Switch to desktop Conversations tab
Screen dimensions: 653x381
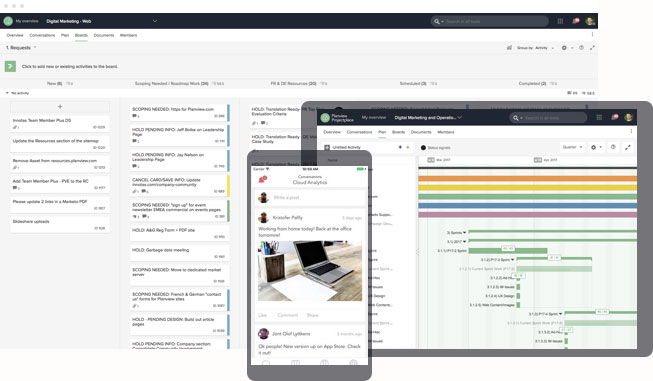pyautogui.click(x=42, y=35)
